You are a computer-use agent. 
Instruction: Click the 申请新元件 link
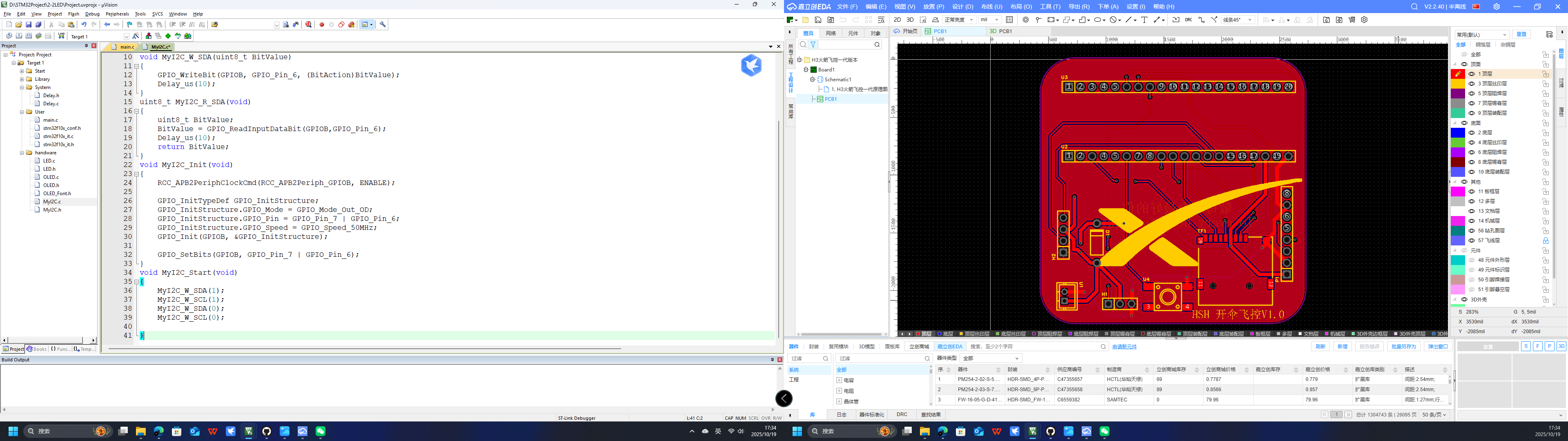point(1124,347)
